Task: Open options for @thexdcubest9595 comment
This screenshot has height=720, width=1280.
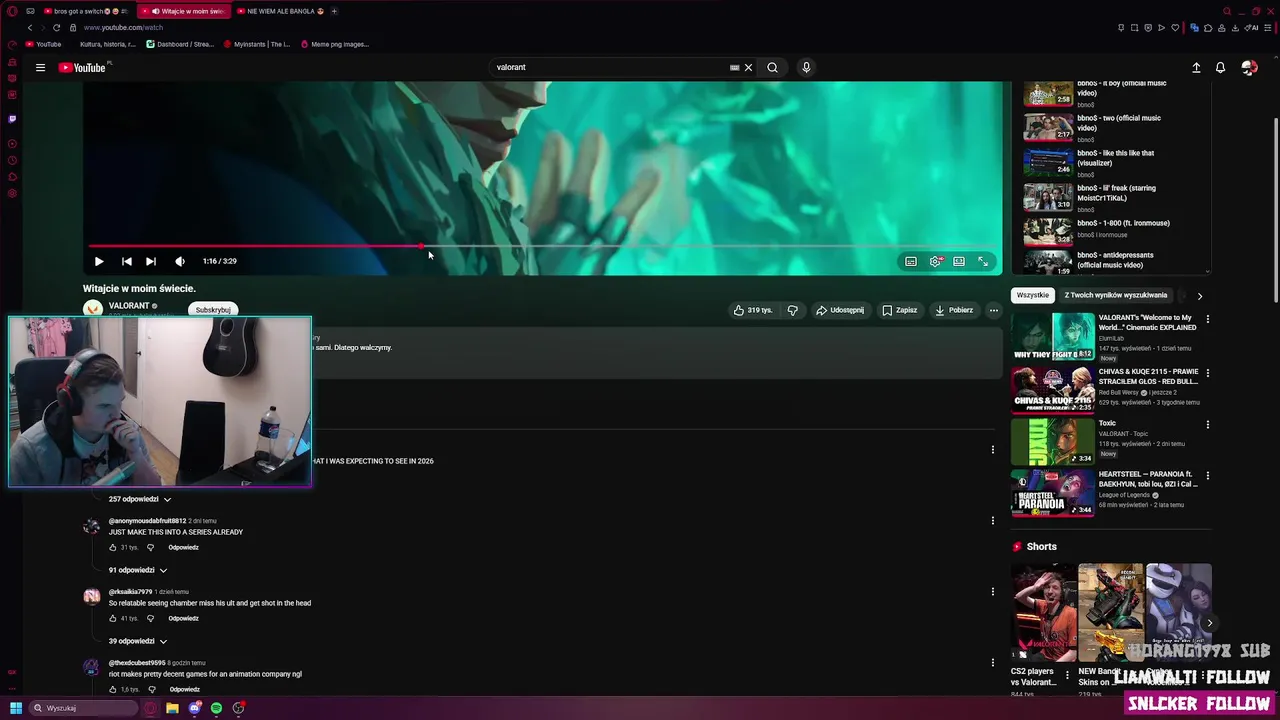Action: pyautogui.click(x=993, y=663)
